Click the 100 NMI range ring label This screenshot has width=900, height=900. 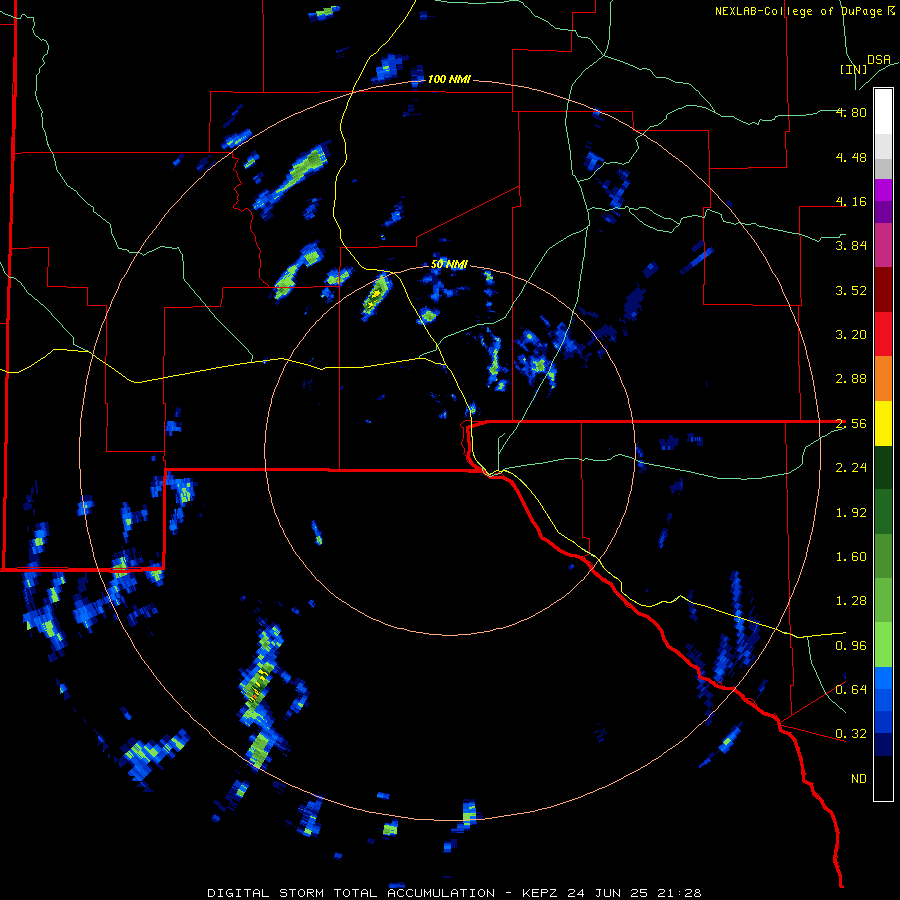pos(449,79)
